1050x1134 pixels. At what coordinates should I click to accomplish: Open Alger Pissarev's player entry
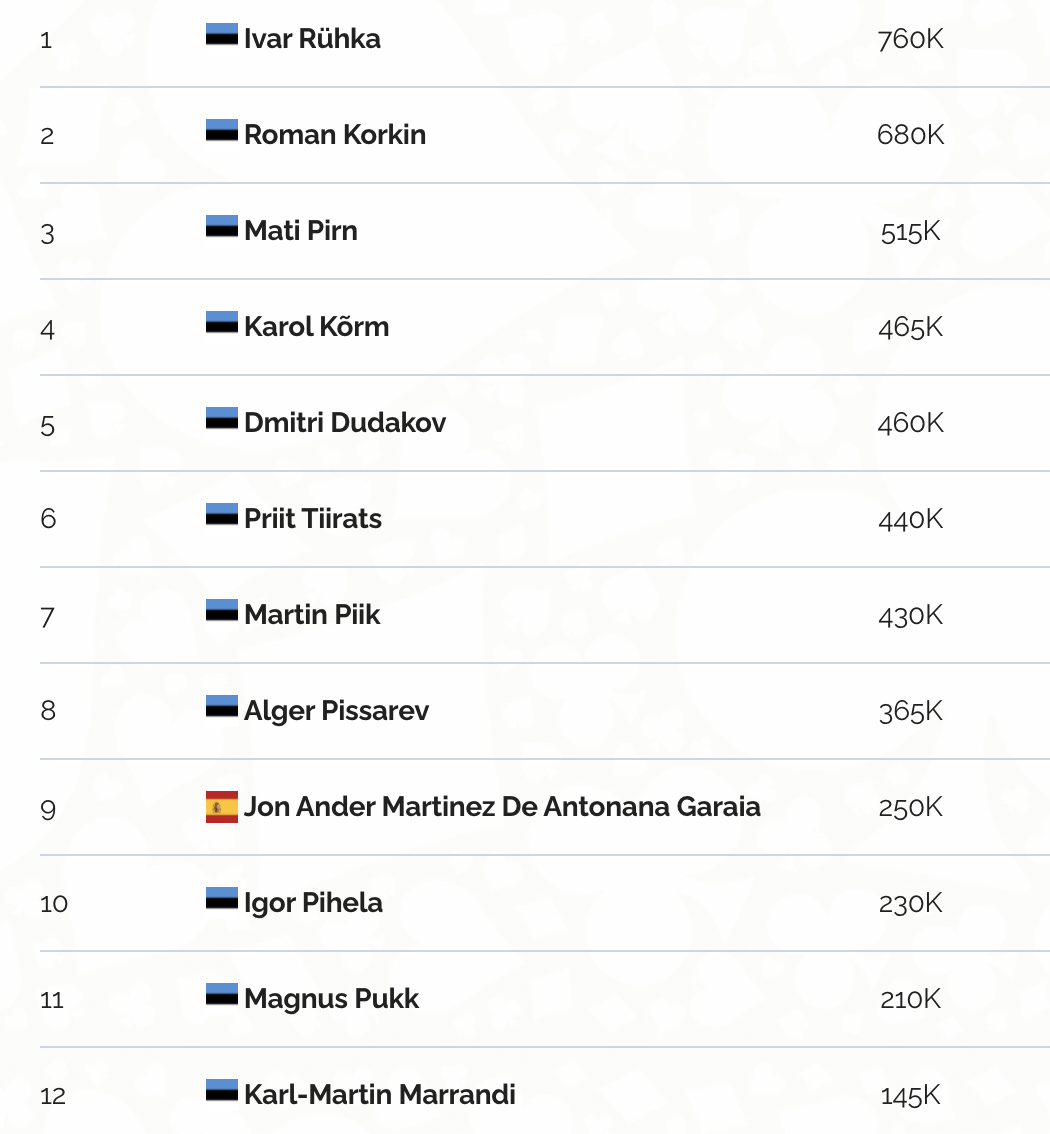[336, 711]
